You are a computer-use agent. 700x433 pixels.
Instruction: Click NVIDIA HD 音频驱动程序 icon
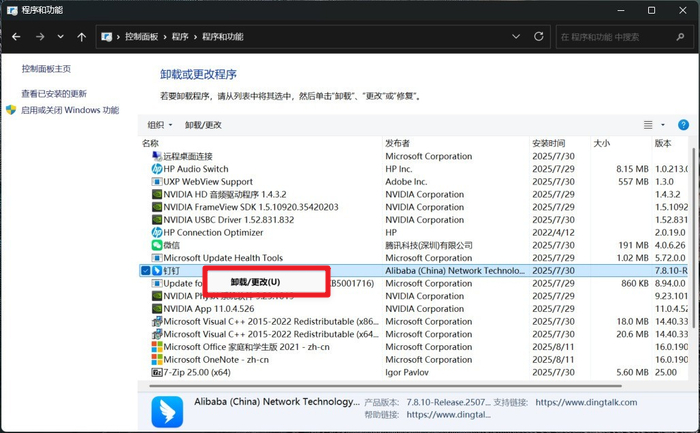(157, 194)
